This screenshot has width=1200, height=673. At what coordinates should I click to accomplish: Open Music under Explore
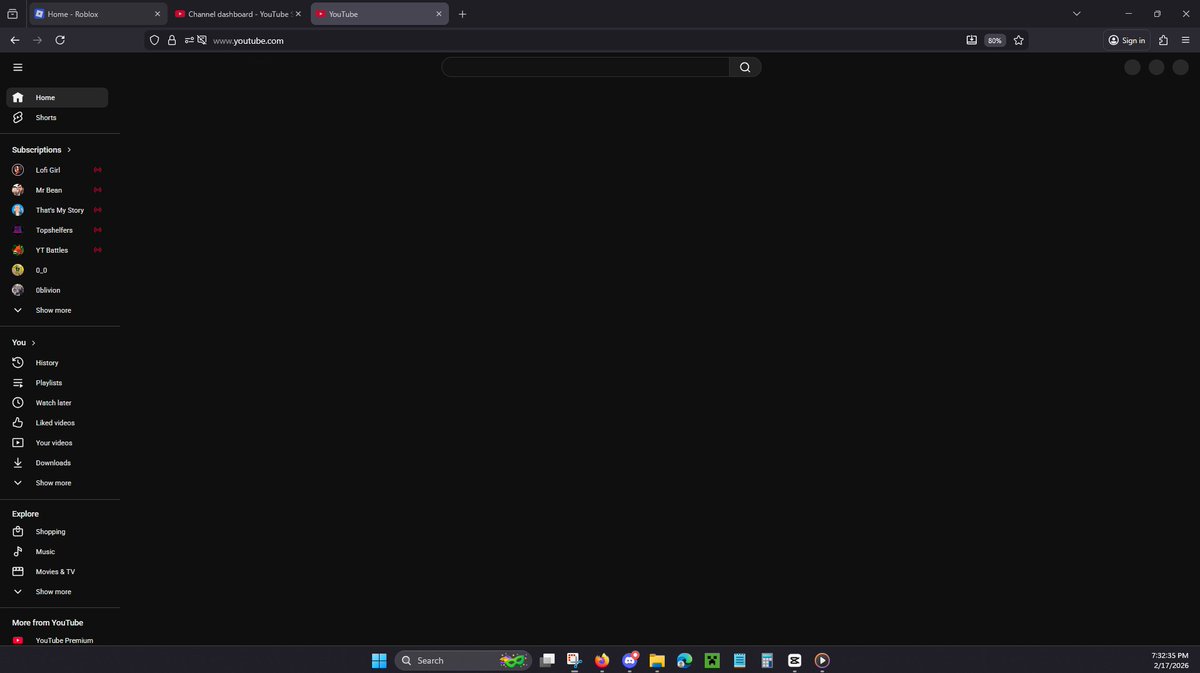(x=57, y=552)
